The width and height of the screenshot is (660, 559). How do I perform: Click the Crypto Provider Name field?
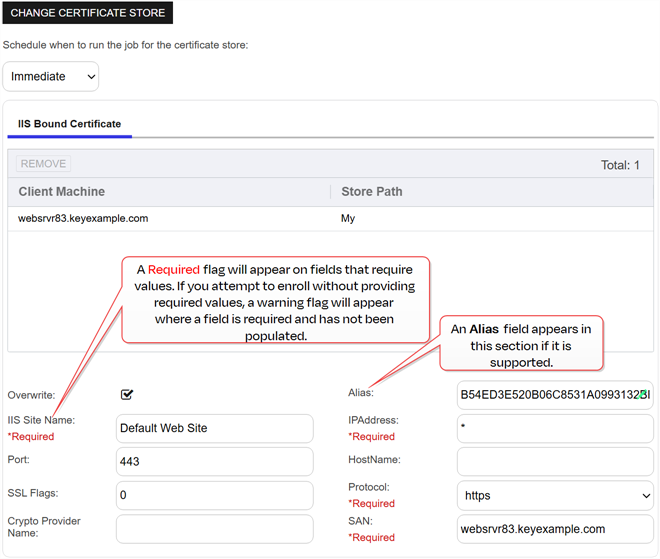[214, 529]
